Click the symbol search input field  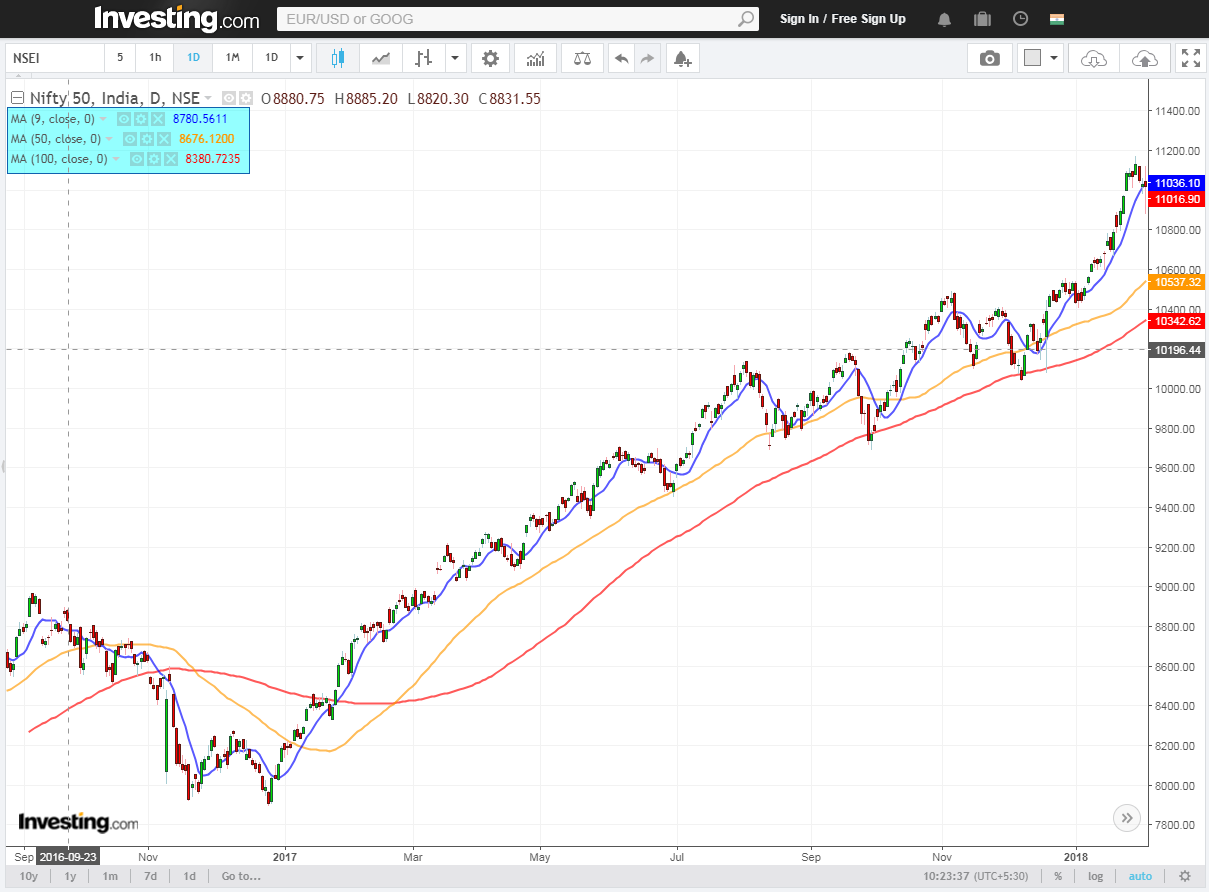click(515, 18)
